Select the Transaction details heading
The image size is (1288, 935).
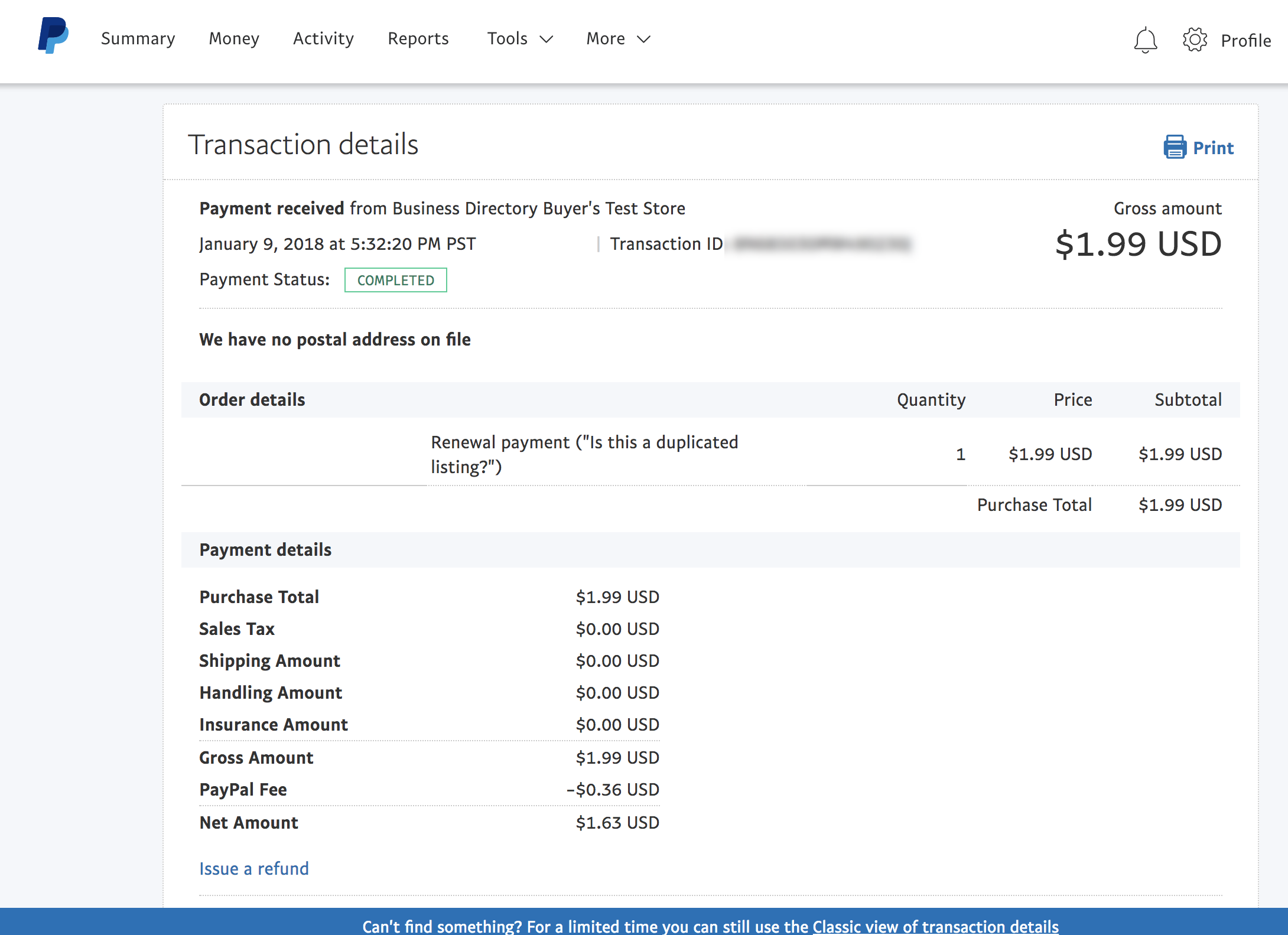tap(303, 144)
